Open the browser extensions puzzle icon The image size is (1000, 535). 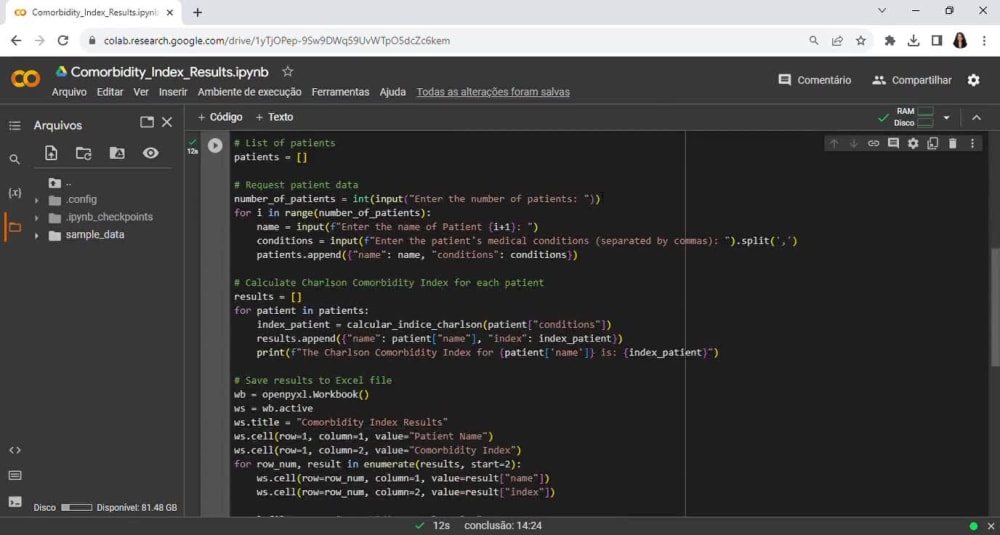pyautogui.click(x=890, y=40)
